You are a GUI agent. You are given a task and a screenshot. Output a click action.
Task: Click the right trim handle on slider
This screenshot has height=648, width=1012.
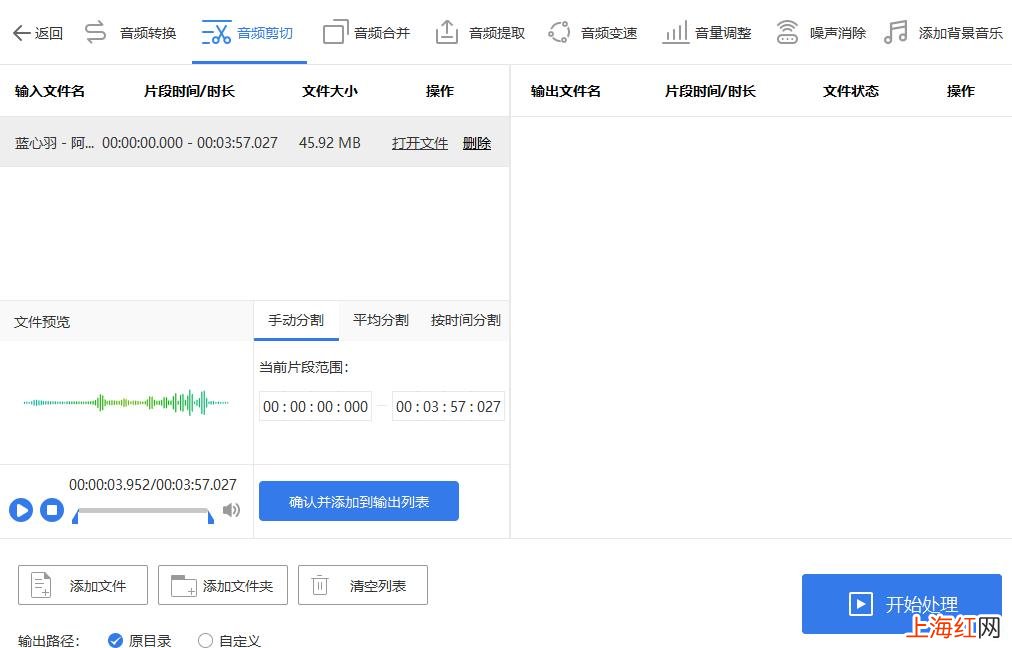click(x=210, y=516)
